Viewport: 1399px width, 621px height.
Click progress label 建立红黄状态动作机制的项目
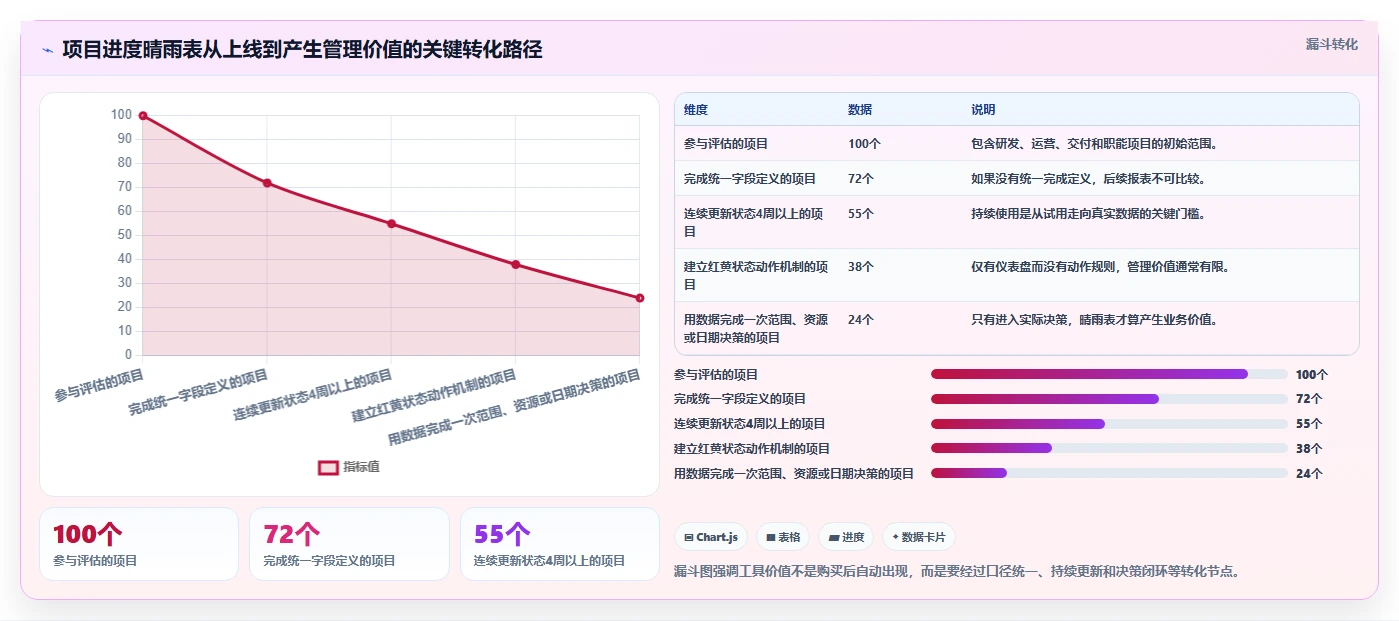click(x=752, y=449)
